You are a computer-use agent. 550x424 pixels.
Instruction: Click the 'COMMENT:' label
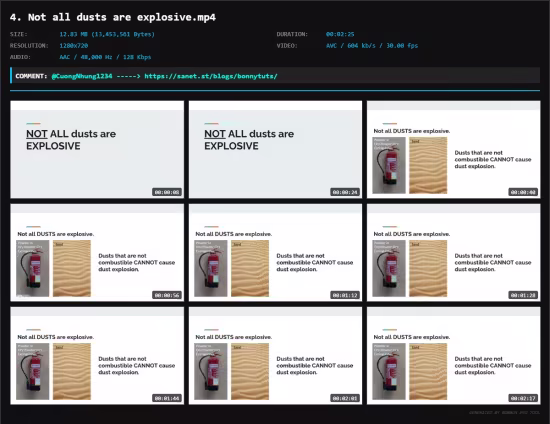click(31, 76)
